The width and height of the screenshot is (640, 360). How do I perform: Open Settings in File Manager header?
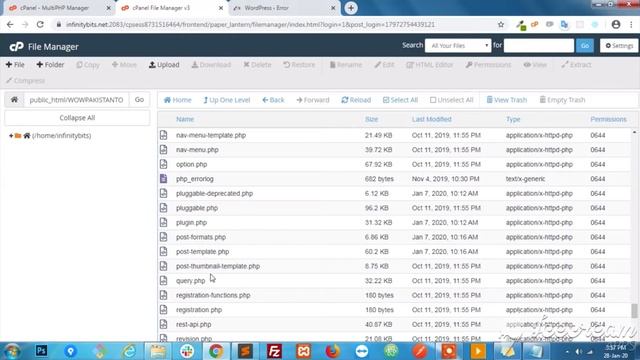[x=619, y=46]
